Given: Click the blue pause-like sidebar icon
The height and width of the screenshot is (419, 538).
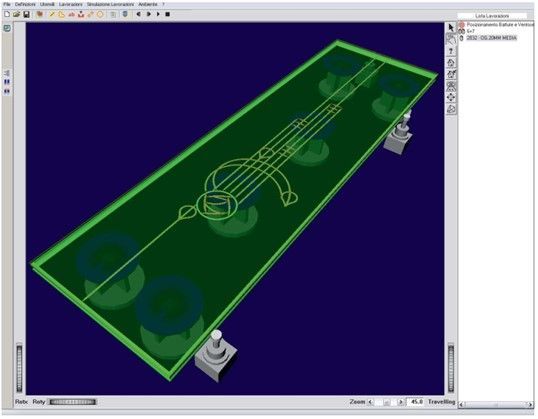Looking at the screenshot, I should pyautogui.click(x=7, y=82).
